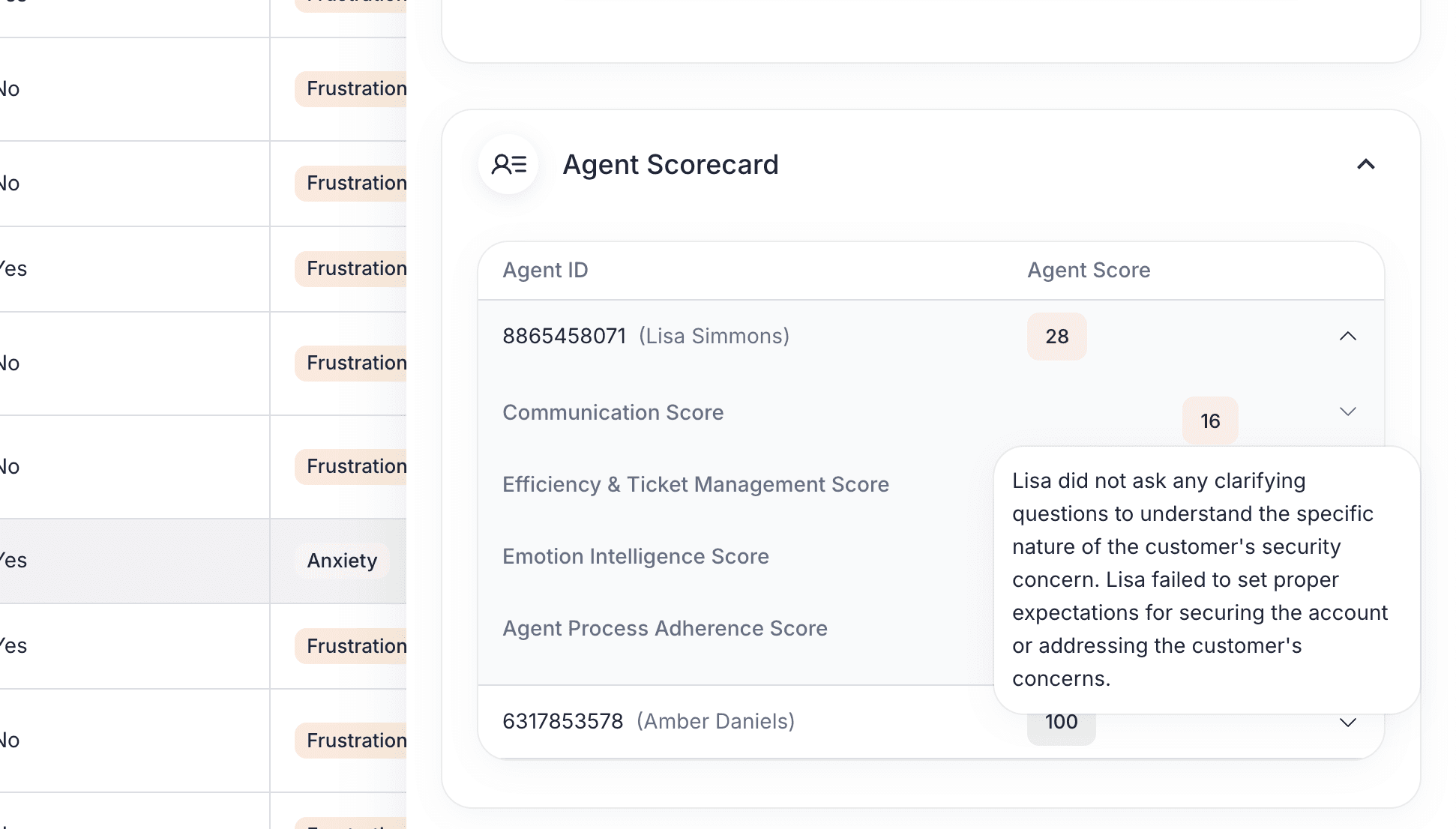
Task: Expand Amber Daniels' scorecard row
Action: point(1348,722)
